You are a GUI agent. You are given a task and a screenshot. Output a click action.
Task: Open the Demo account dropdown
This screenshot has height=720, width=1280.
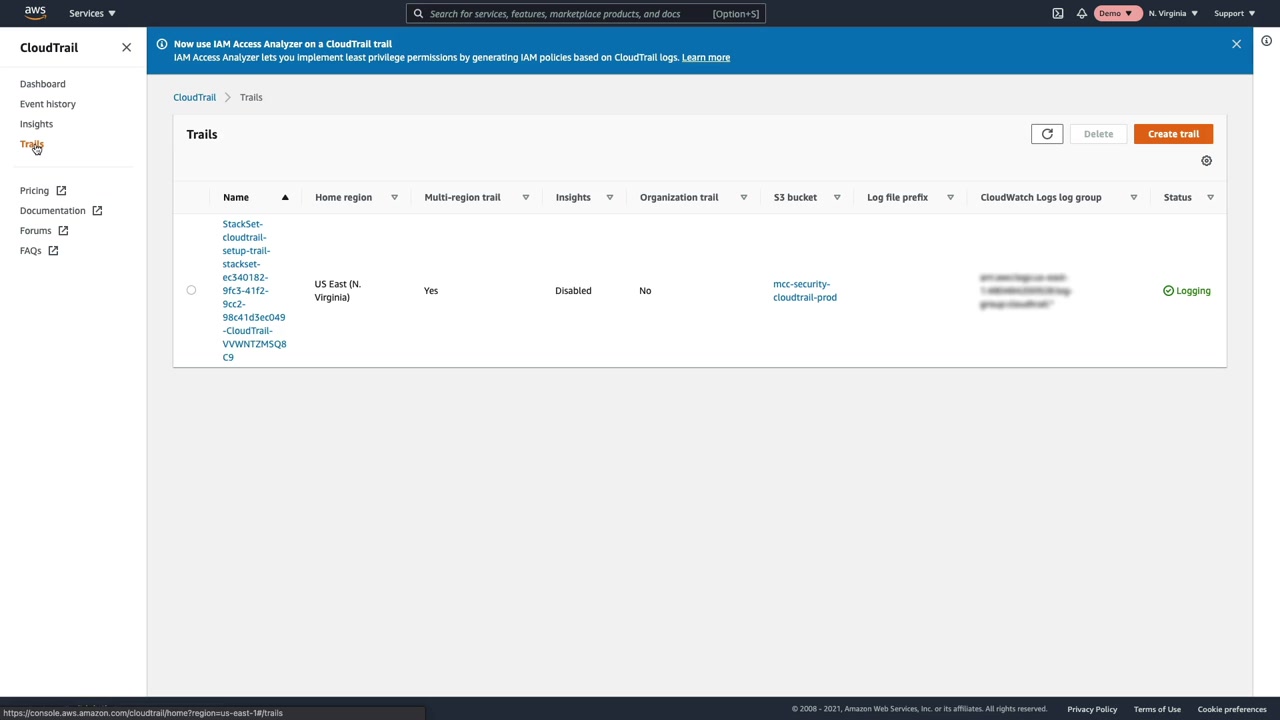tap(1116, 14)
